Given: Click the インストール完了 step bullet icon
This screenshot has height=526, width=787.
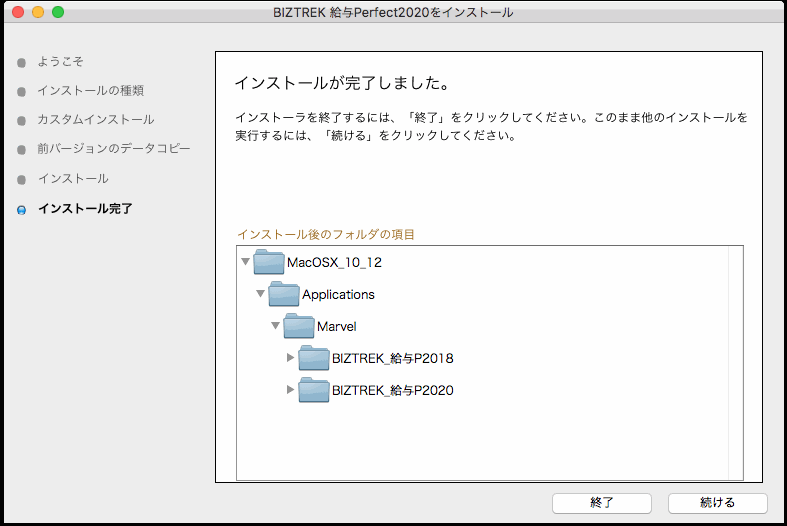Looking at the screenshot, I should (21, 210).
